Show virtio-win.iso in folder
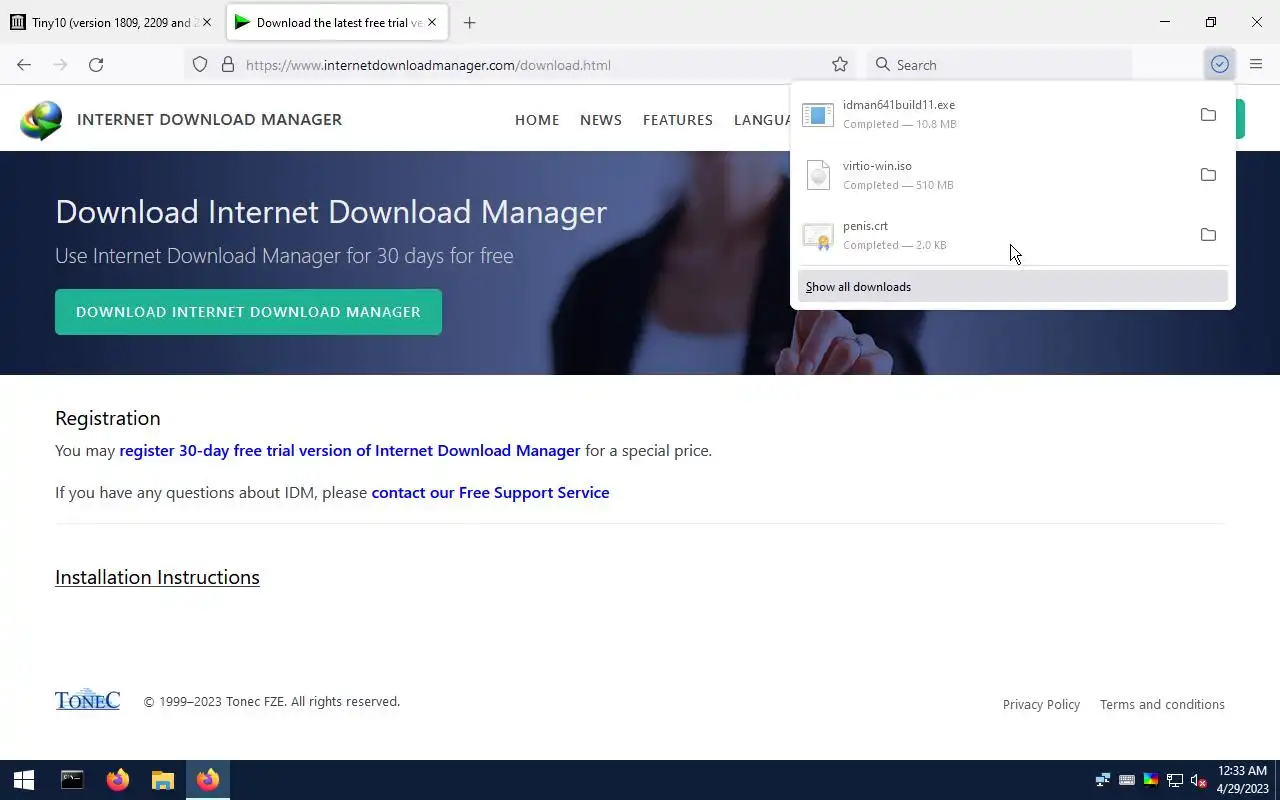The height and width of the screenshot is (800, 1280). tap(1208, 175)
